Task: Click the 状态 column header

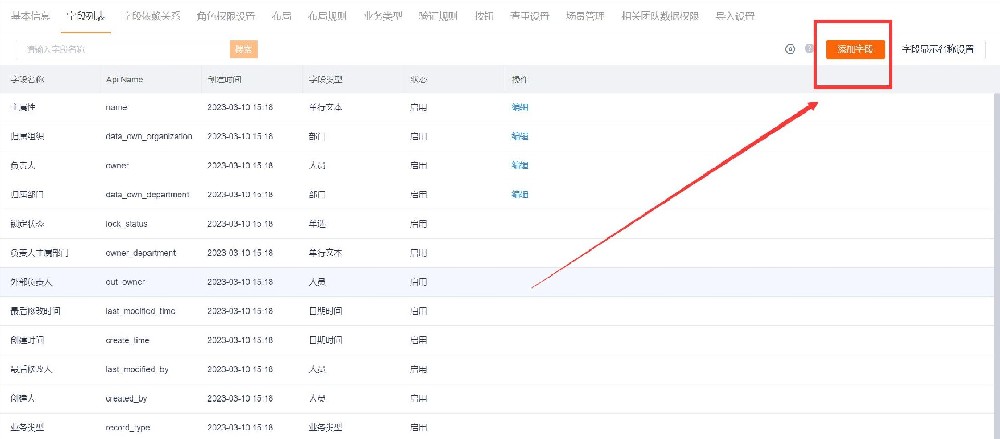Action: 418,80
